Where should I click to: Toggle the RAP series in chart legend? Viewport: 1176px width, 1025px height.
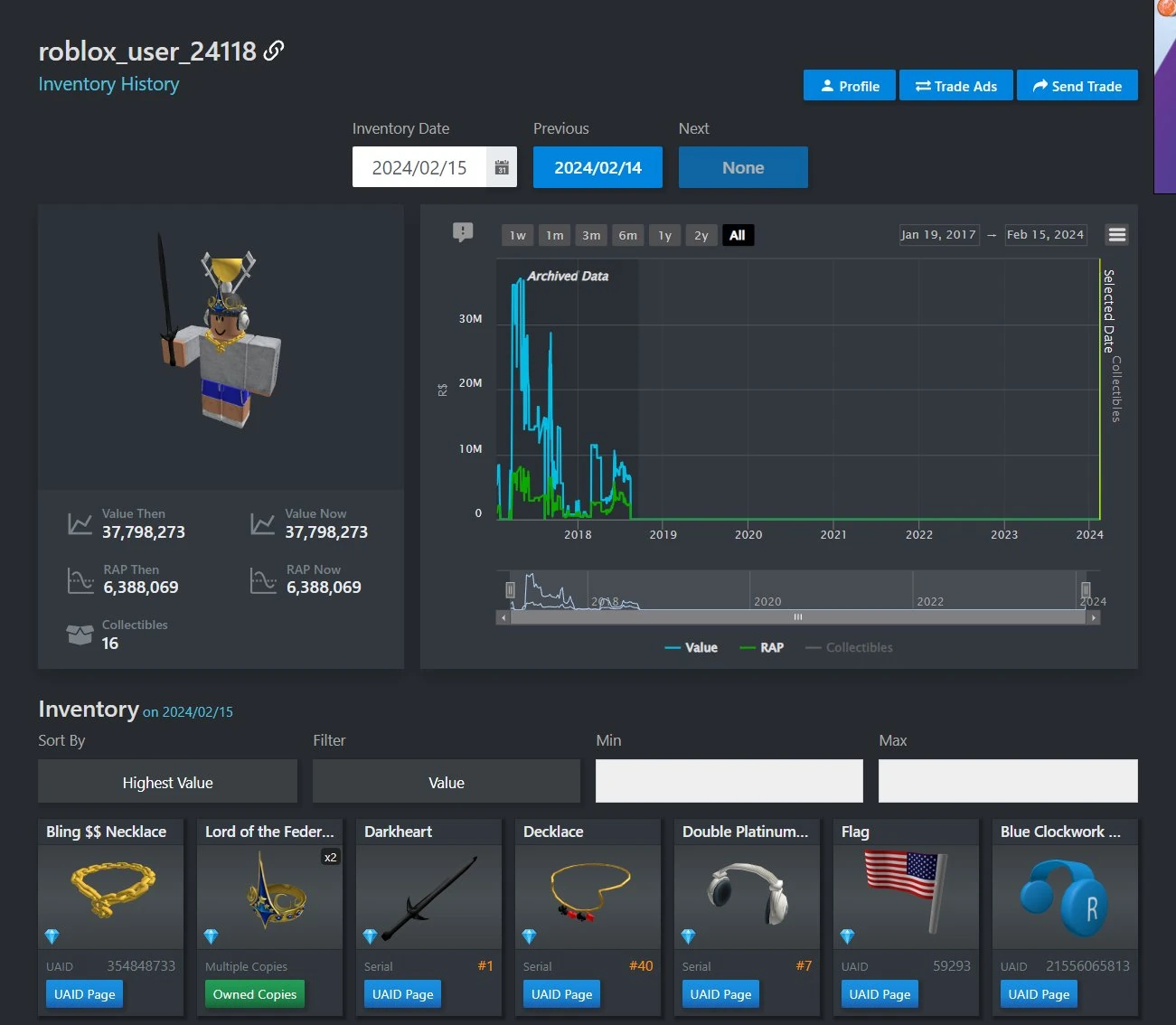pyautogui.click(x=762, y=647)
